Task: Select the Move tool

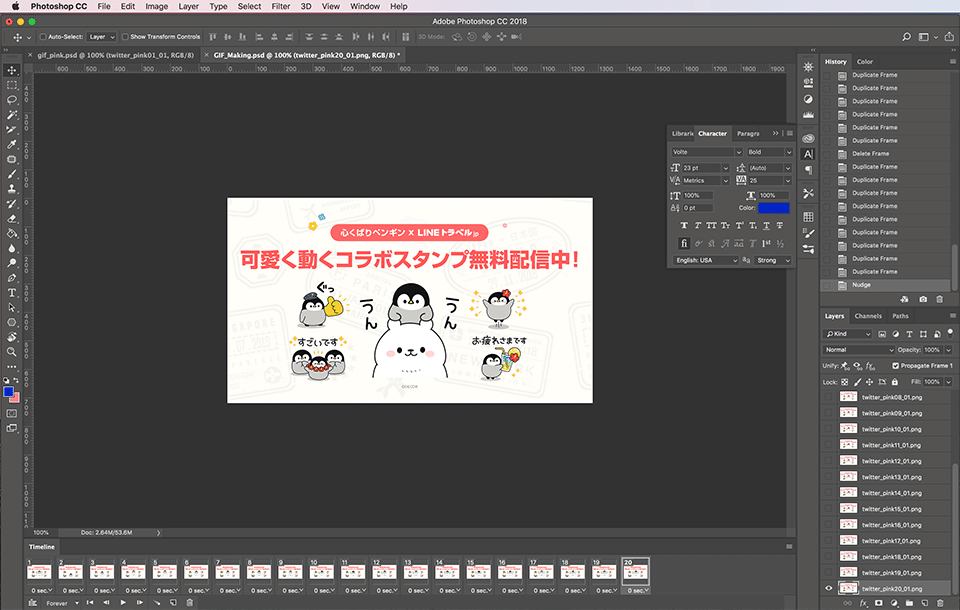Action: (x=12, y=70)
